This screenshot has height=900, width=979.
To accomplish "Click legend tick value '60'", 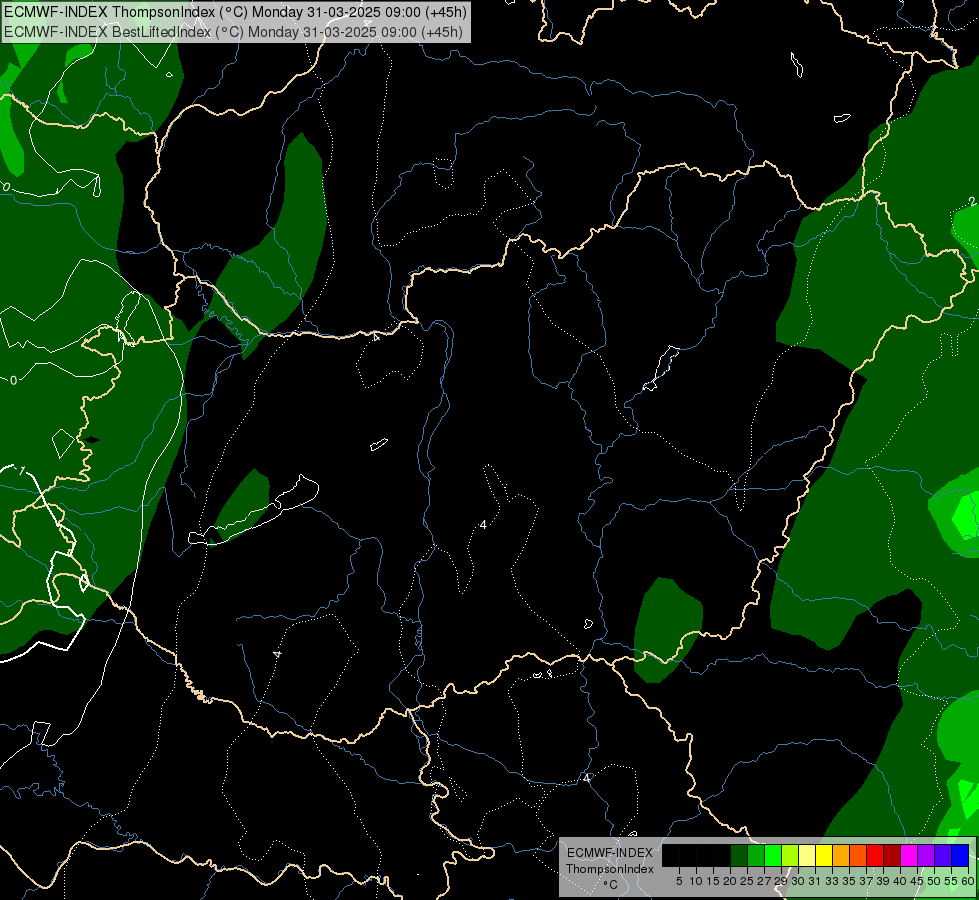I will (x=968, y=881).
